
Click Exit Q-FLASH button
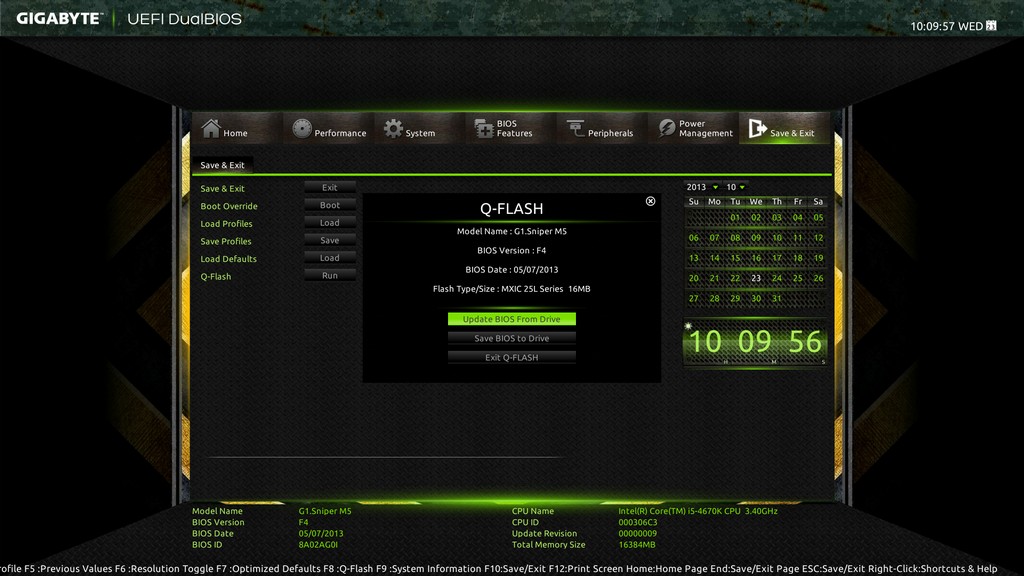(511, 357)
